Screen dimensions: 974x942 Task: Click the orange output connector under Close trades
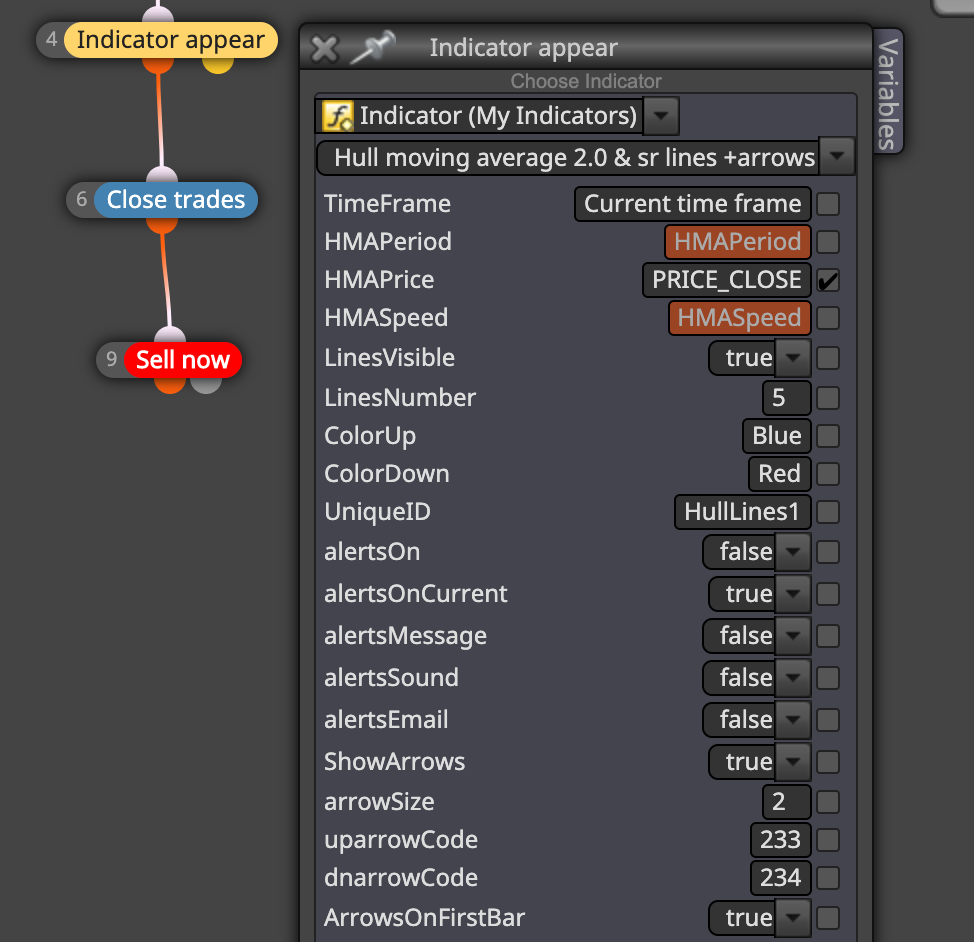pos(162,225)
